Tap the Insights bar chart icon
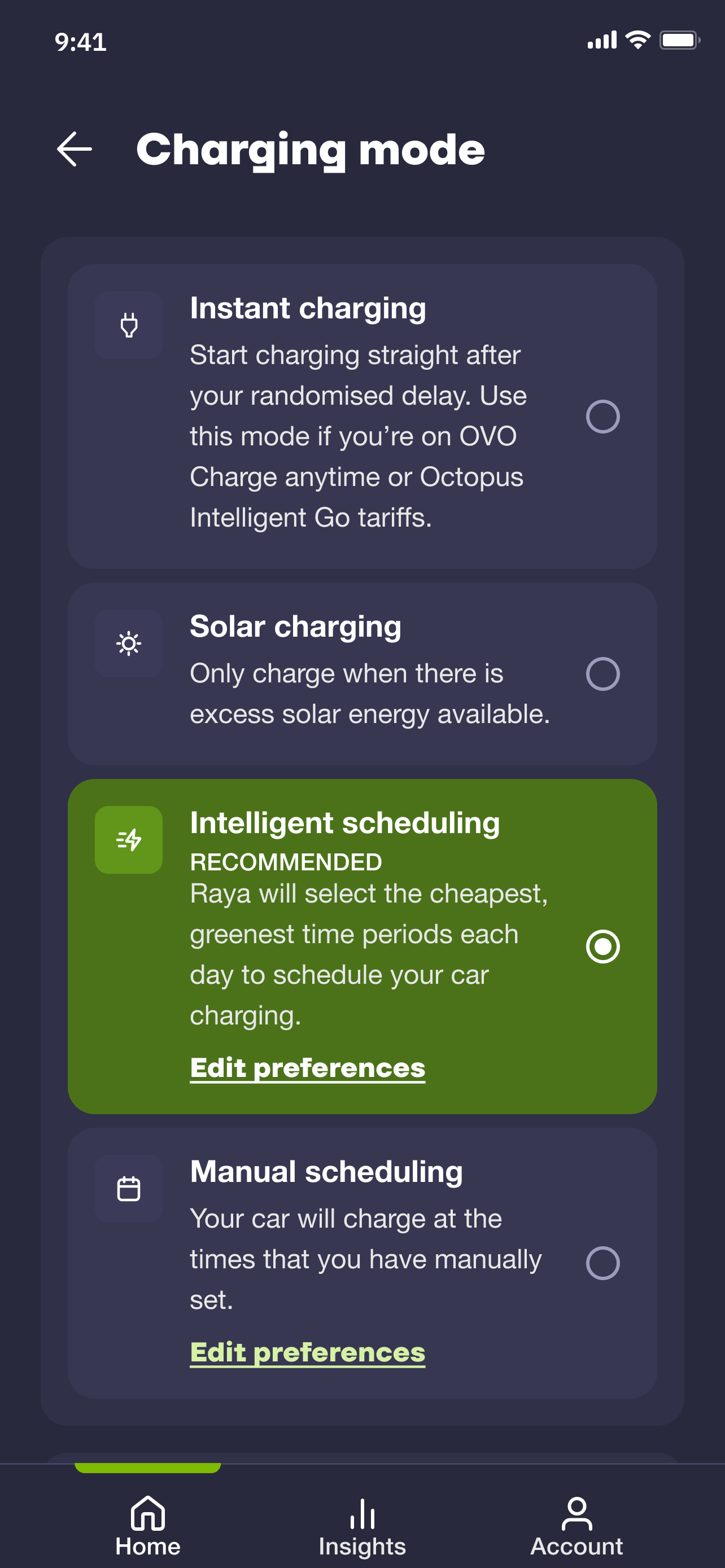725x1568 pixels. [x=362, y=1513]
